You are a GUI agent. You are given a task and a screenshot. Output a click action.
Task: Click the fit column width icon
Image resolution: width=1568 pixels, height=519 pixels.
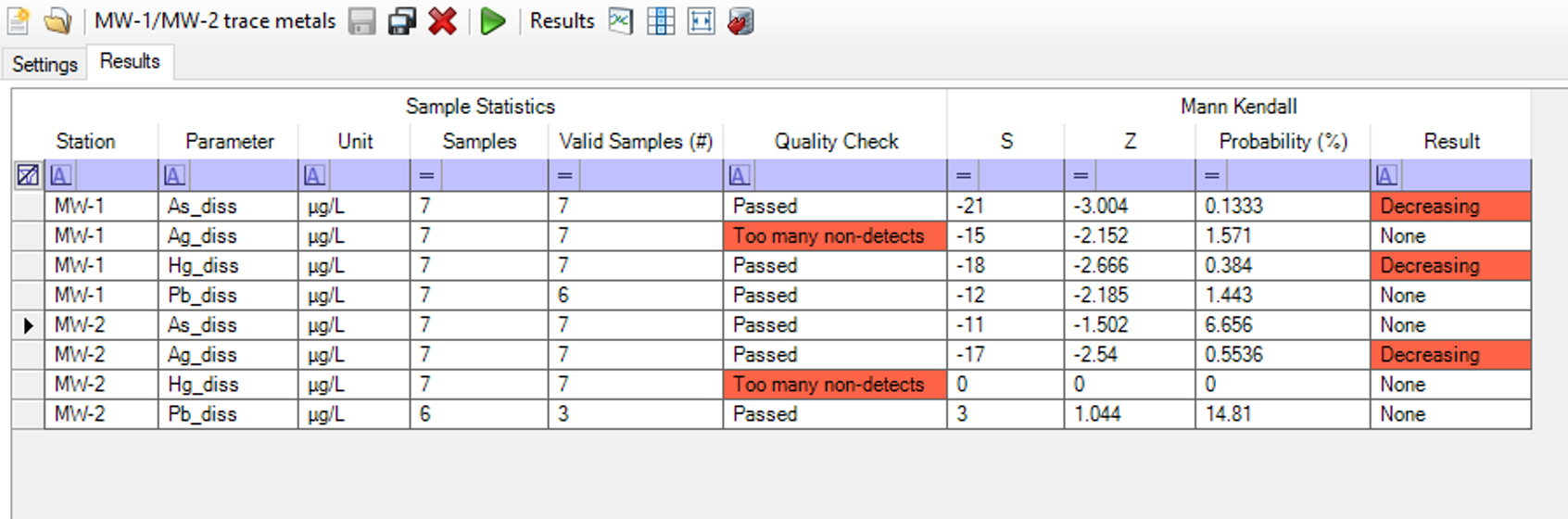pyautogui.click(x=702, y=20)
